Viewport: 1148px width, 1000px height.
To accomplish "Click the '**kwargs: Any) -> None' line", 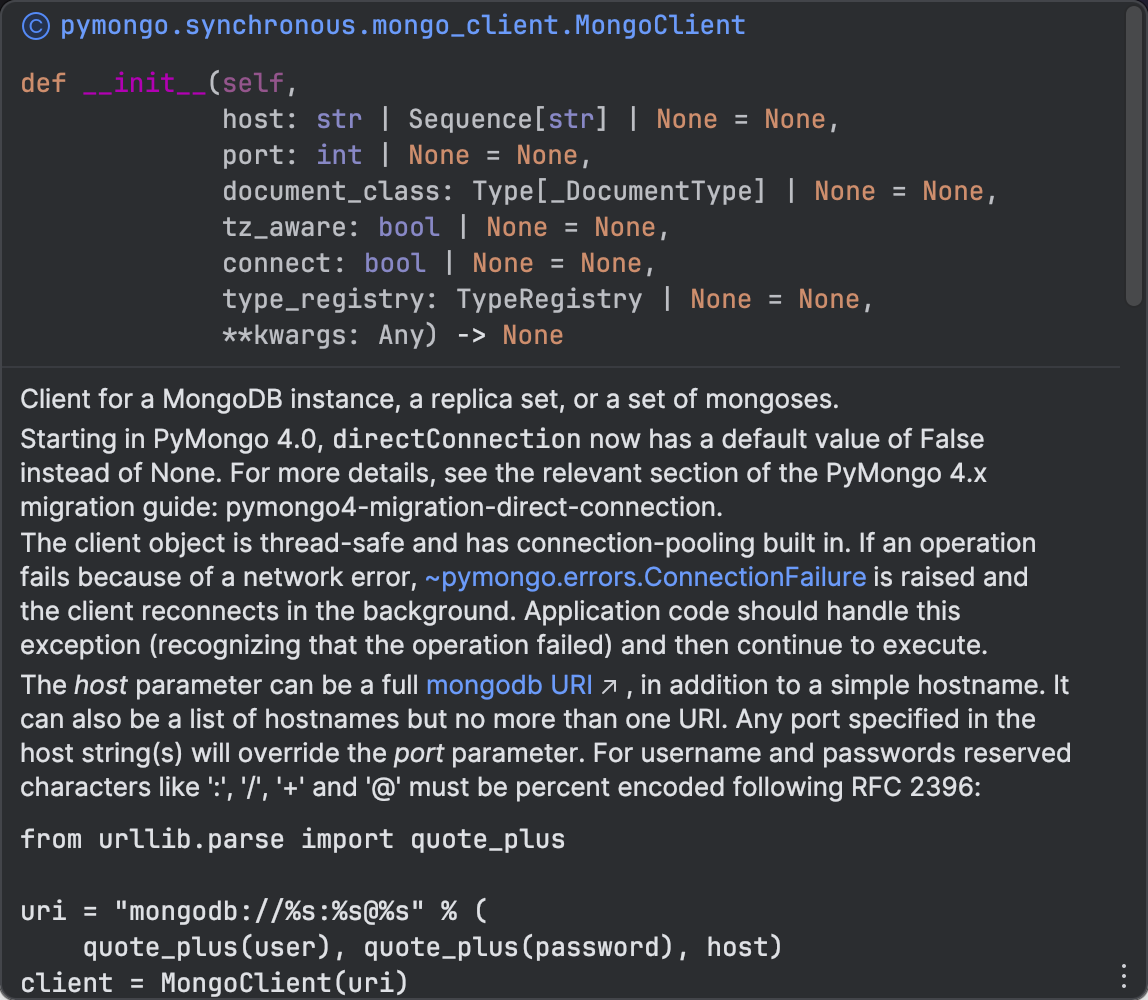I will pos(393,335).
